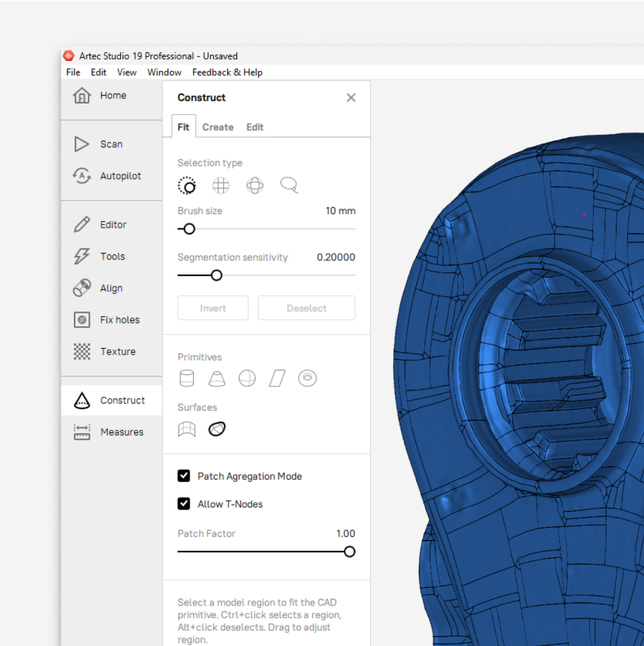The width and height of the screenshot is (644, 646).
Task: Select the cone primitive icon
Action: point(217,378)
